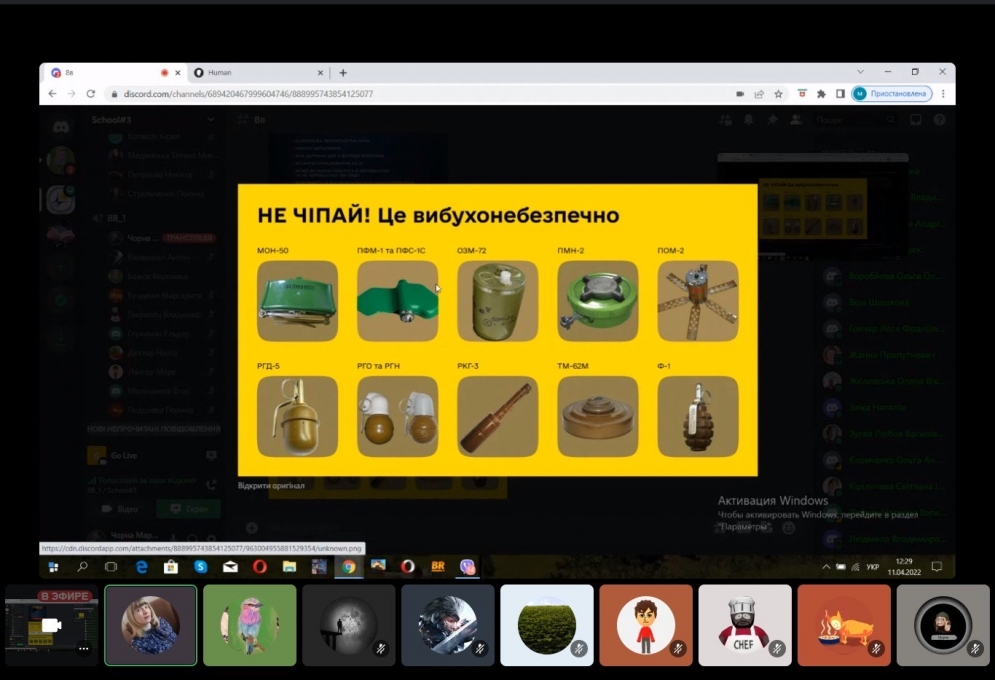Image resolution: width=995 pixels, height=680 pixels.
Task: Open the Extensions puzzle-piece menu
Action: tap(821, 94)
